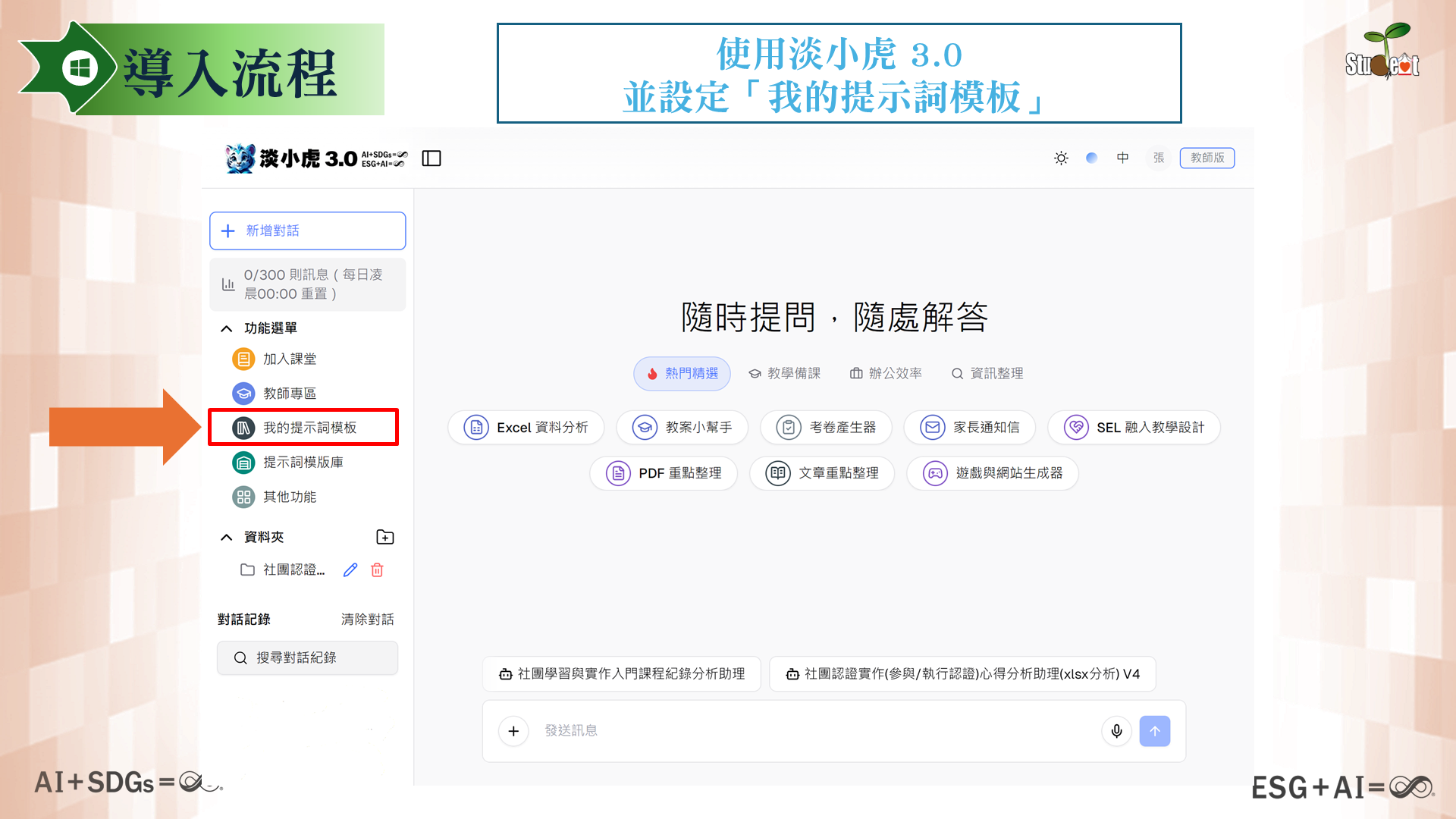This screenshot has width=1456, height=819.
Task: Choose 考卷產生器 prompt chip
Action: click(x=826, y=428)
